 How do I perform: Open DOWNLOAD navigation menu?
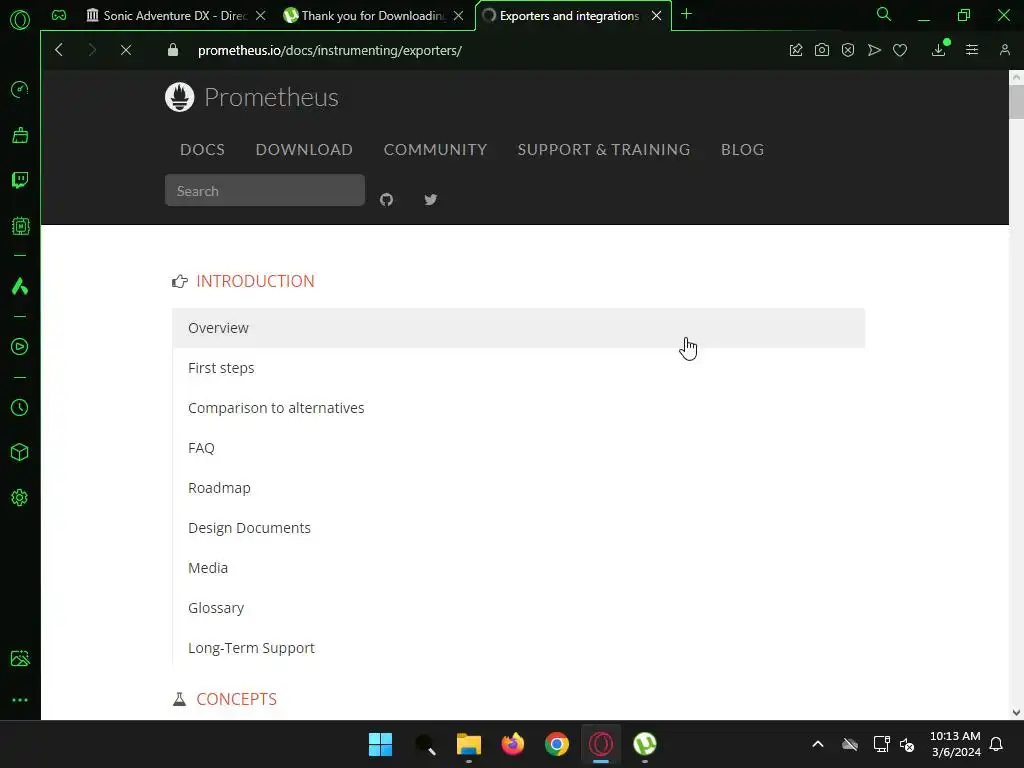click(304, 150)
